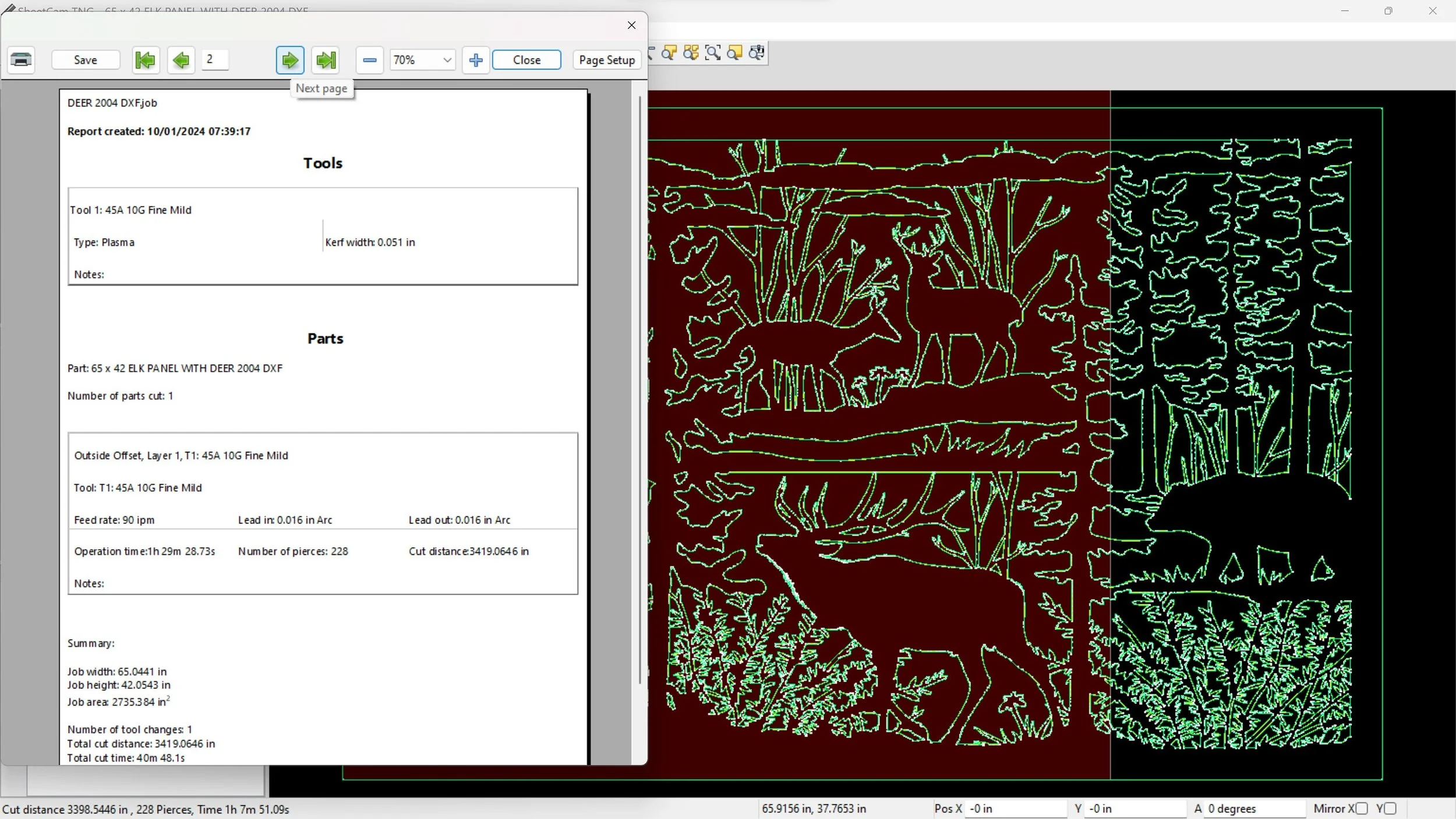Viewport: 1456px width, 819px height.
Task: Enable the Mirror Y checkbox
Action: (x=1390, y=809)
